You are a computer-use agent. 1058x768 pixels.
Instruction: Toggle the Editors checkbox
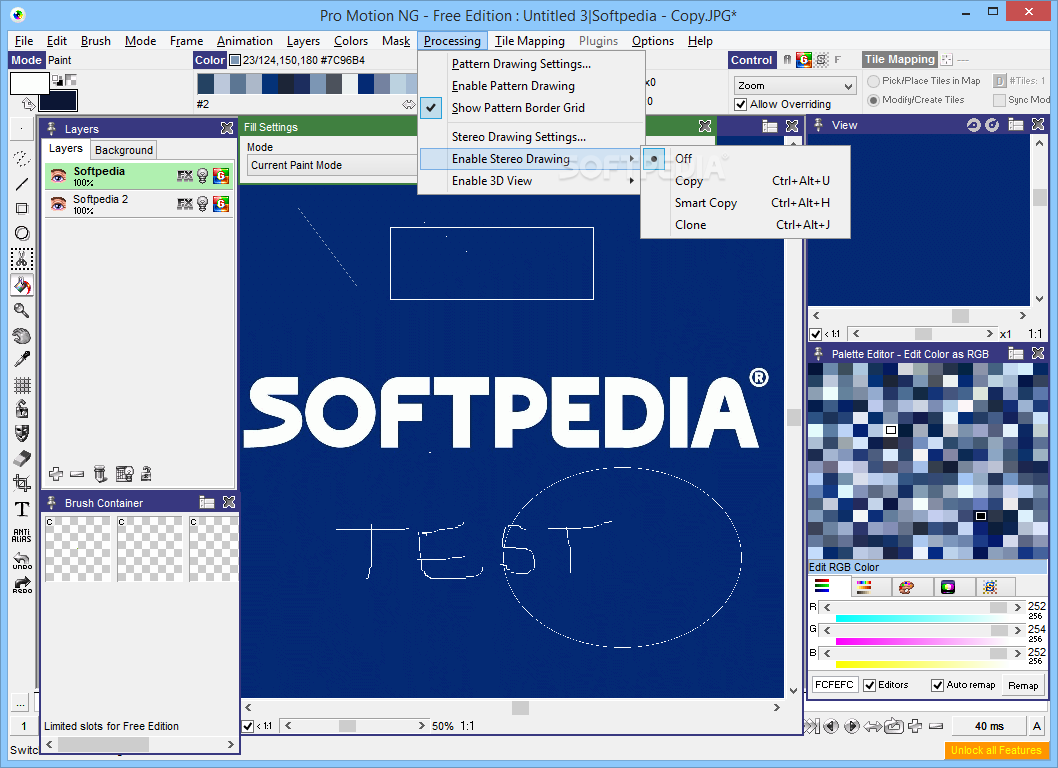coord(870,686)
